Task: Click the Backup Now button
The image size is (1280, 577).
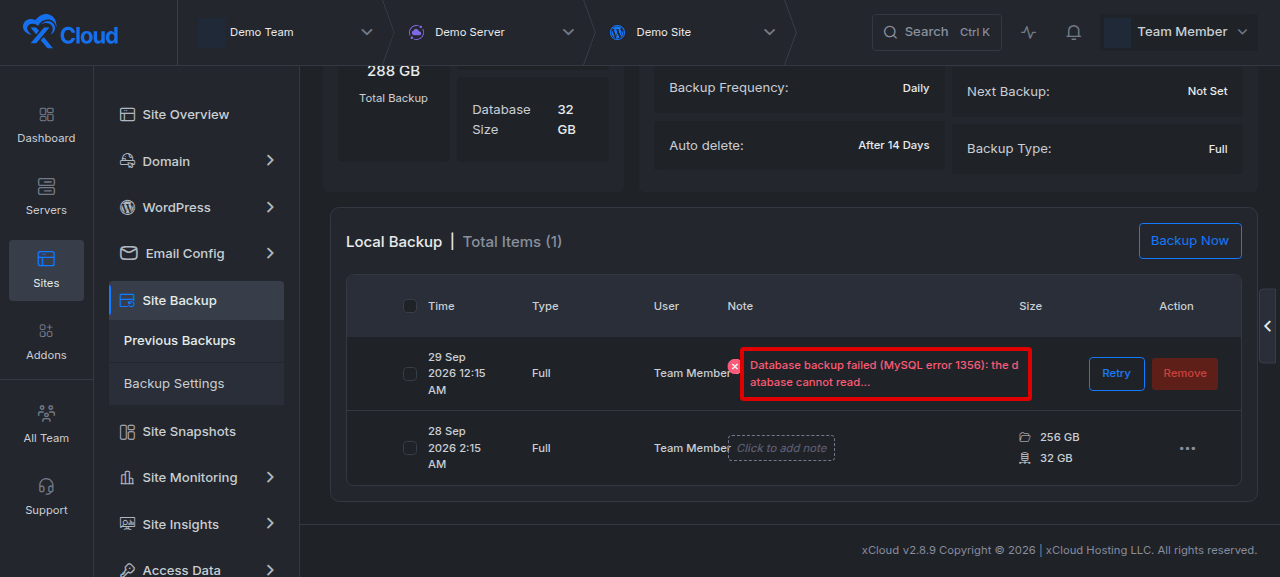Action: 1190,241
